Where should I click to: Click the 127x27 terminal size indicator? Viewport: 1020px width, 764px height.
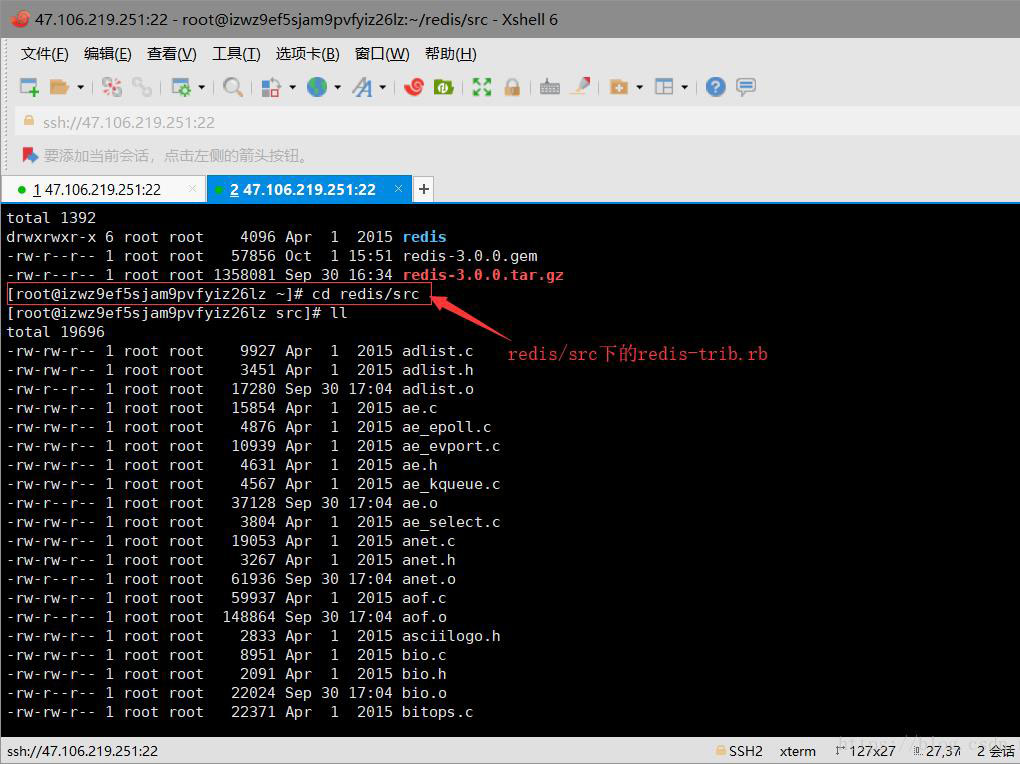866,751
